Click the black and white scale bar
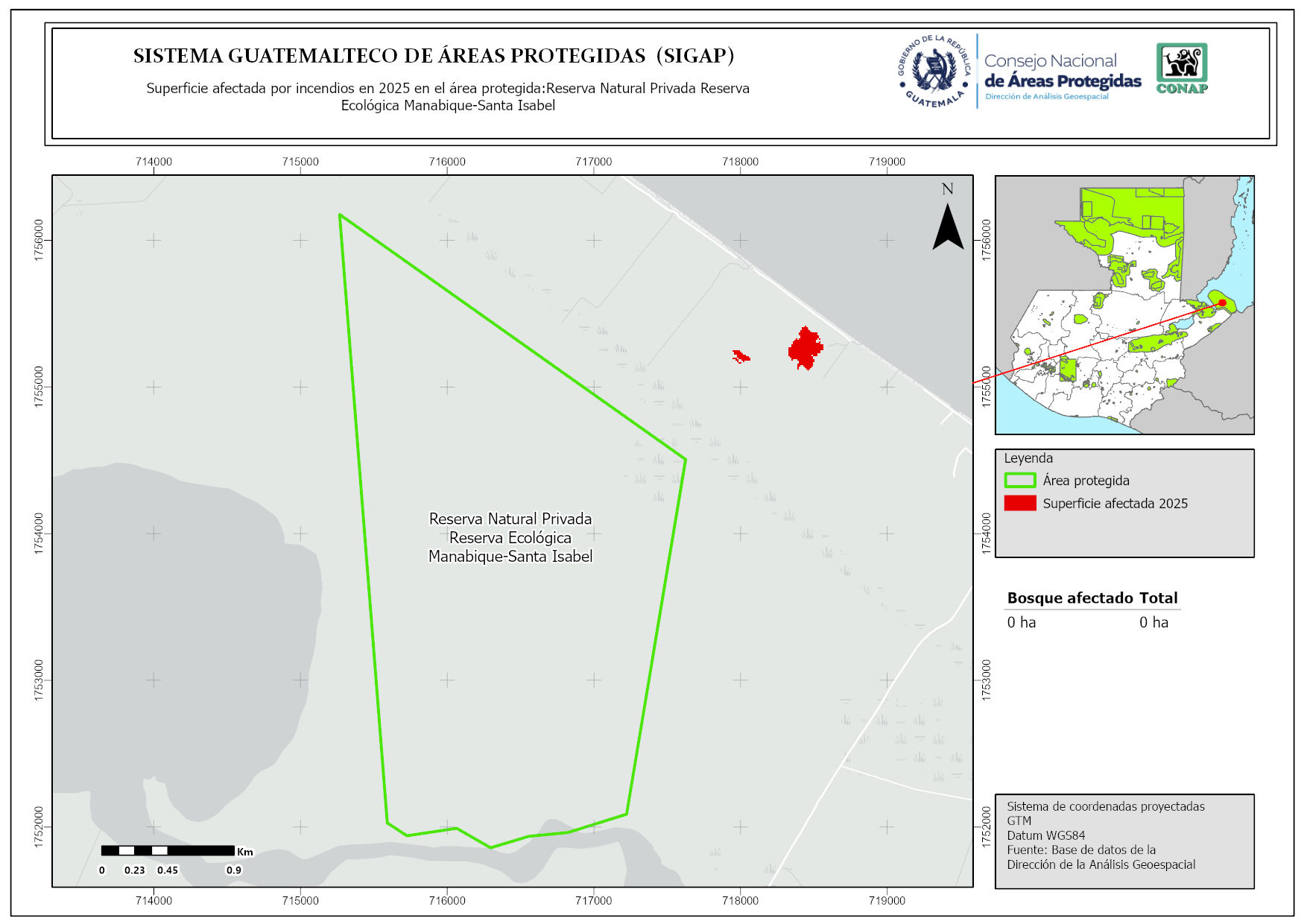1307x924 pixels. tap(168, 850)
